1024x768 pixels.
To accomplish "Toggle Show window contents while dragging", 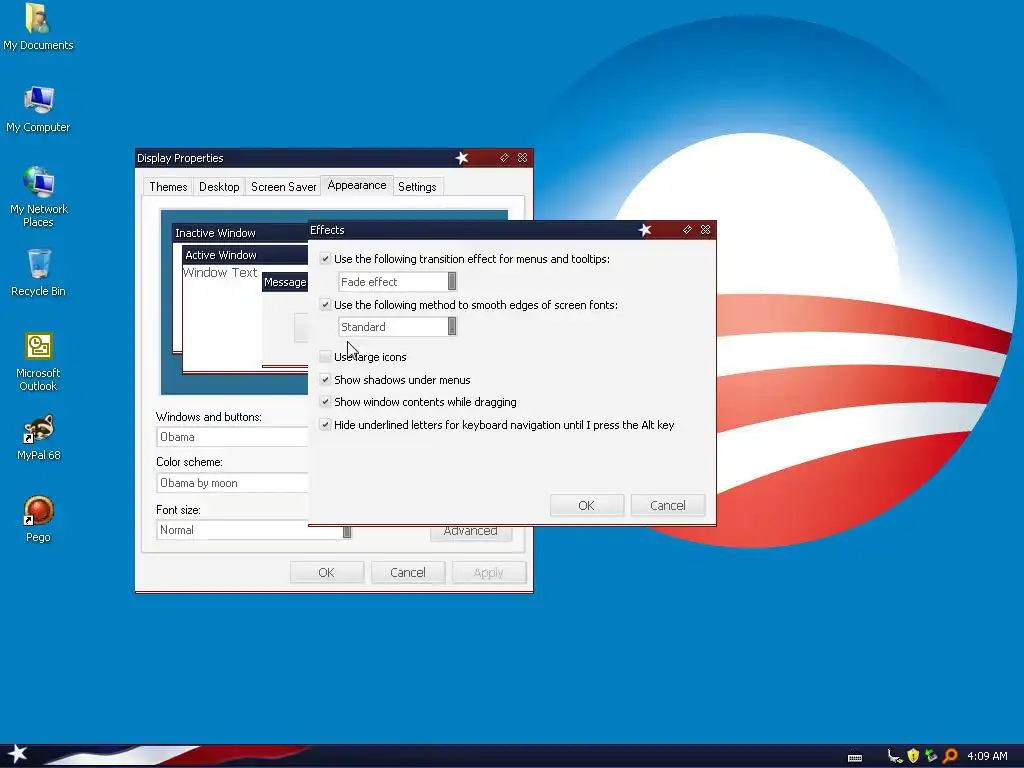I will click(325, 402).
